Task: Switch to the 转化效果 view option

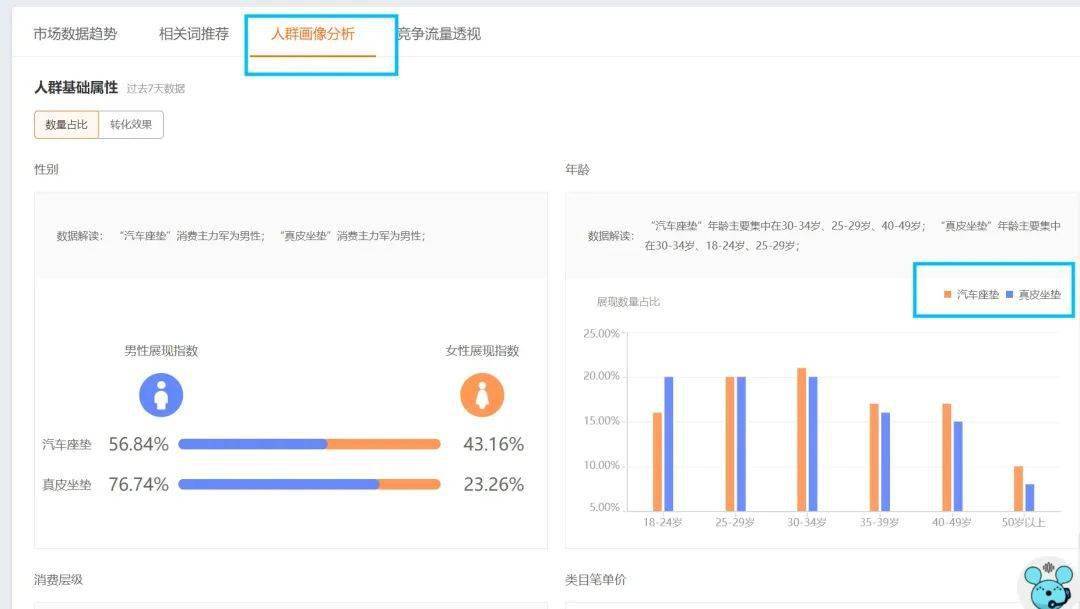Action: [x=131, y=125]
